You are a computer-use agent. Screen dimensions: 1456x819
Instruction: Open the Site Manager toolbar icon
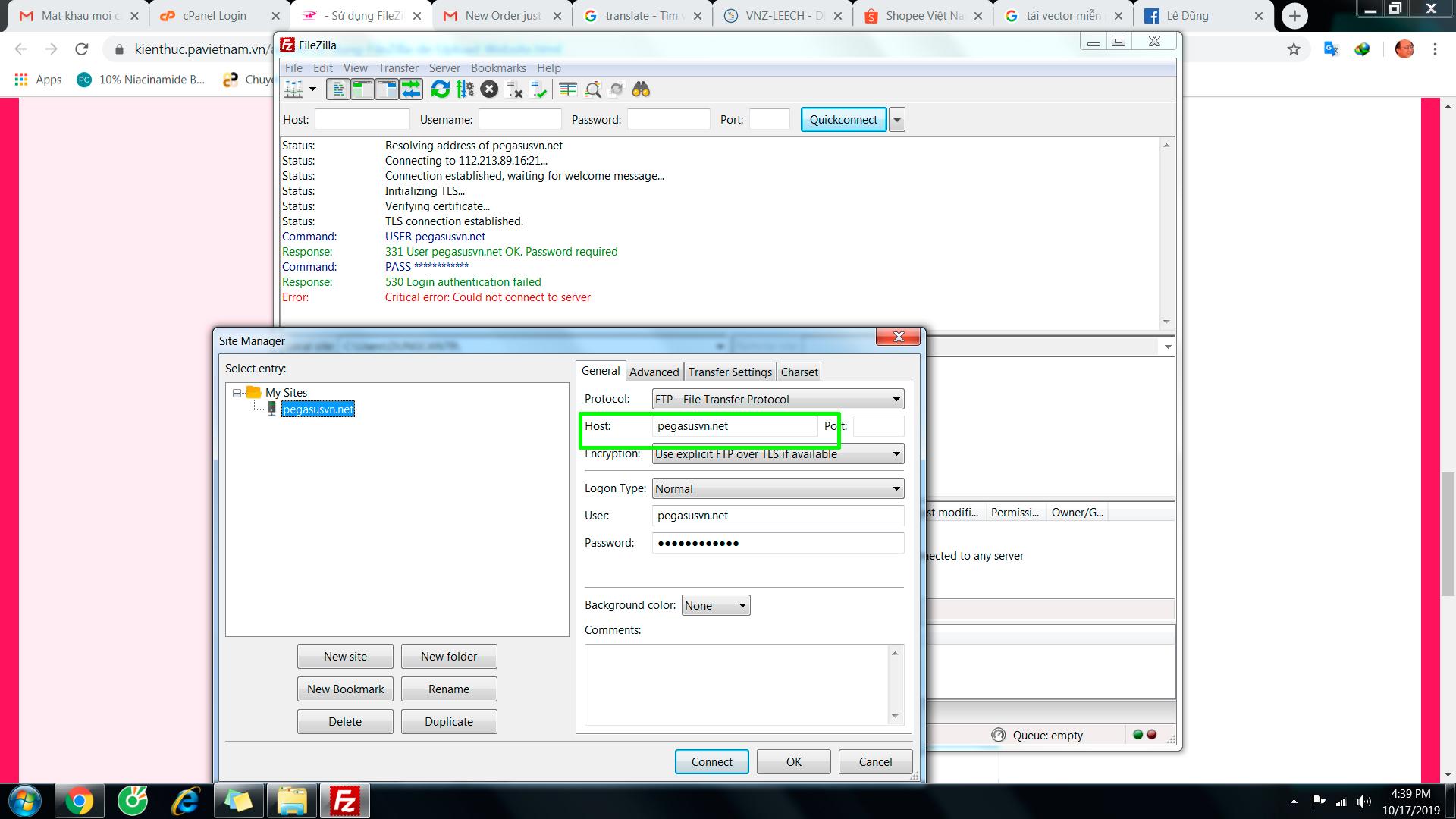[x=293, y=89]
